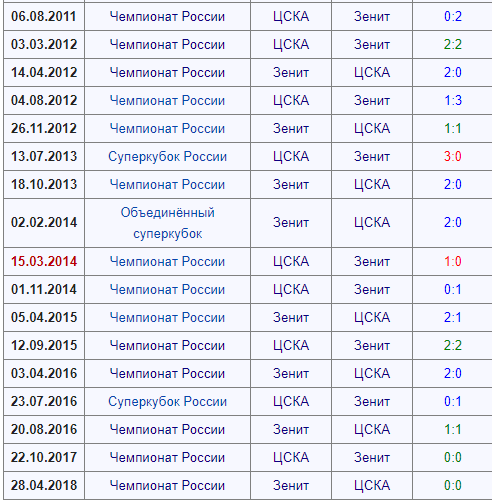Click Зенит in the 22.10.2017 row
Viewport: 492px width, 500px height.
372,457
